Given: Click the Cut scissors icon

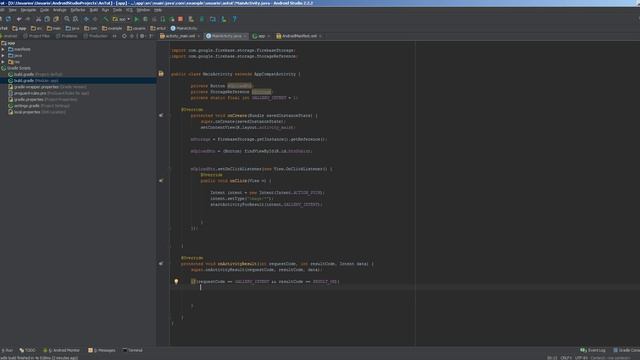Looking at the screenshot, I should 38,19.
